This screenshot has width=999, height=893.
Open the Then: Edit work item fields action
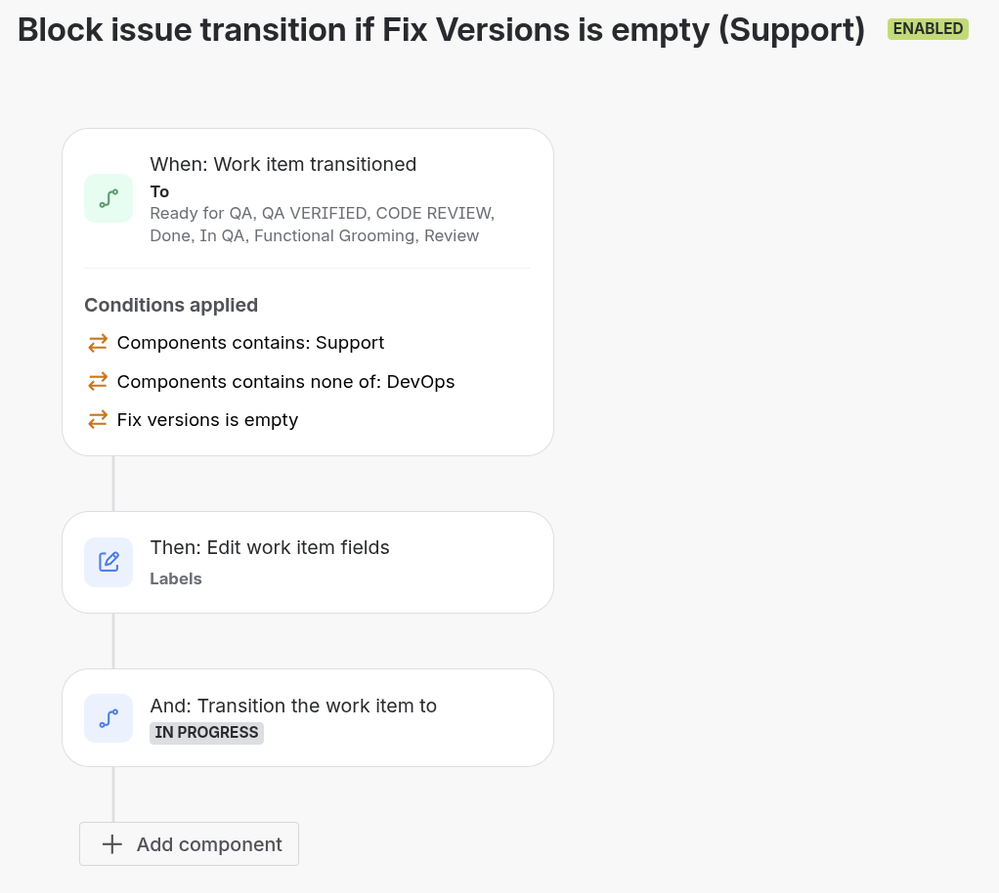308,562
